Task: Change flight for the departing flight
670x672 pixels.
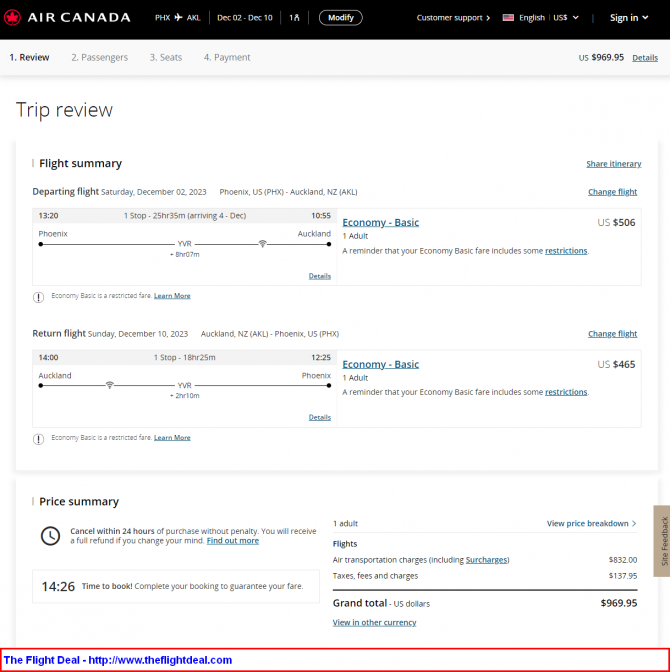Action: click(x=612, y=192)
